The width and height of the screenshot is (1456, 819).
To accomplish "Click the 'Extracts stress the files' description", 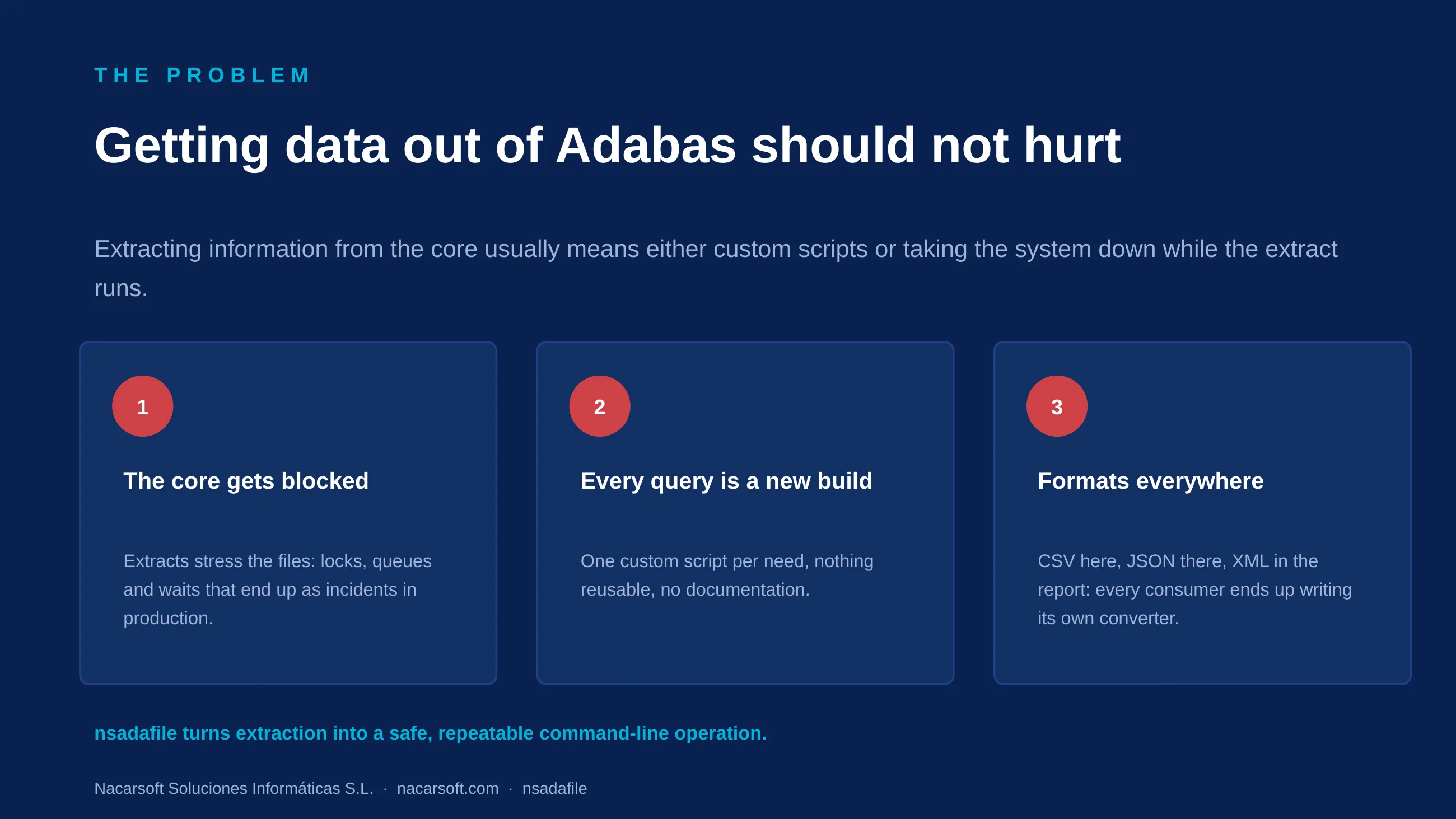I will (x=278, y=589).
